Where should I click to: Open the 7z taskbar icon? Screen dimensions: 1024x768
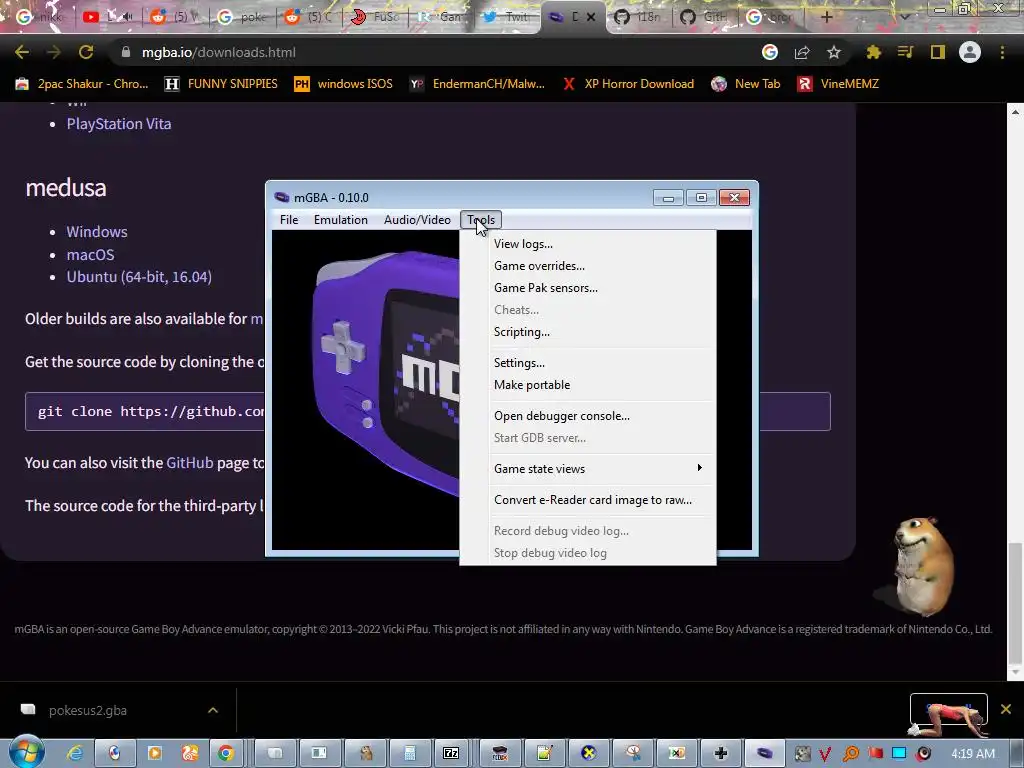(451, 753)
